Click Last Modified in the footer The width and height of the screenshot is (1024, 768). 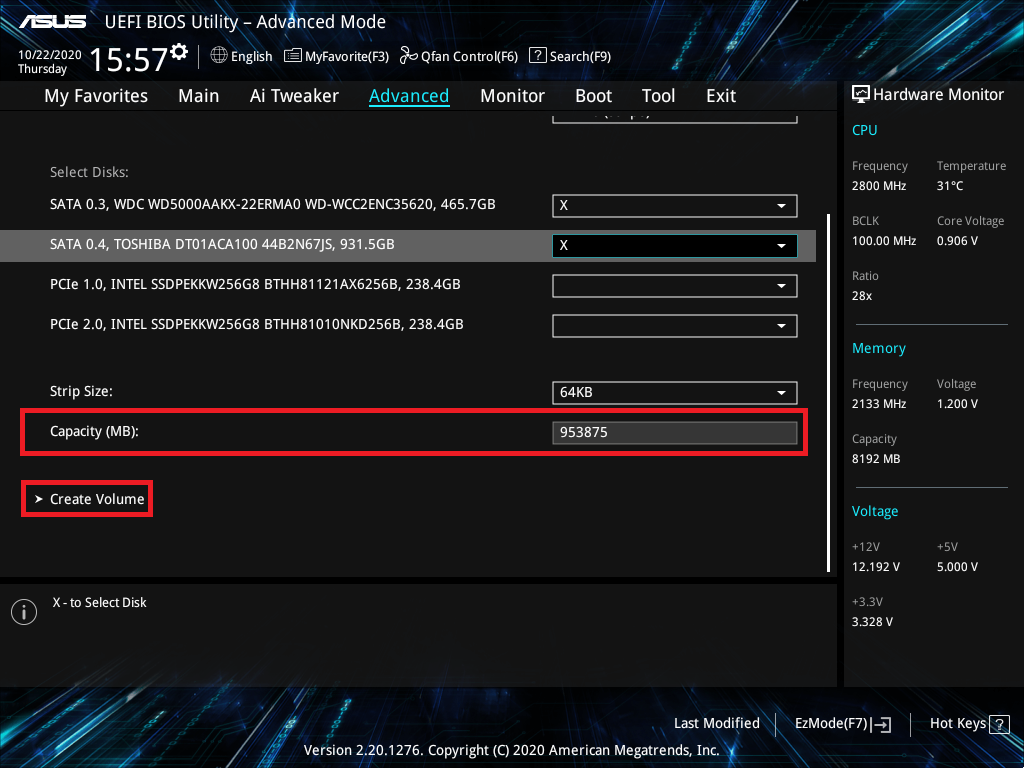pyautogui.click(x=716, y=723)
